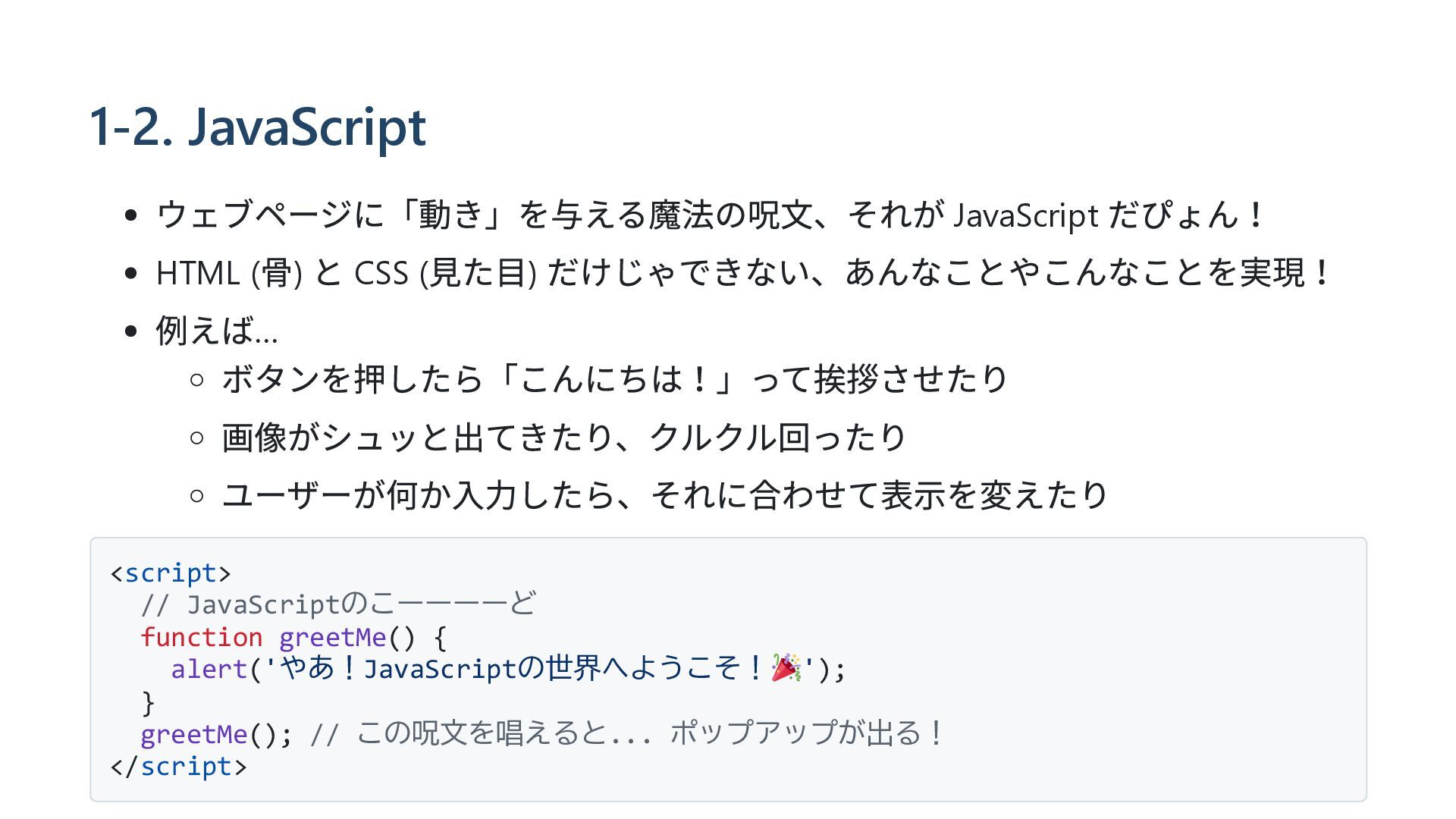Click hollow bullet before 'ボタンを押したら'
Image resolution: width=1456 pixels, height=819 pixels.
197,379
